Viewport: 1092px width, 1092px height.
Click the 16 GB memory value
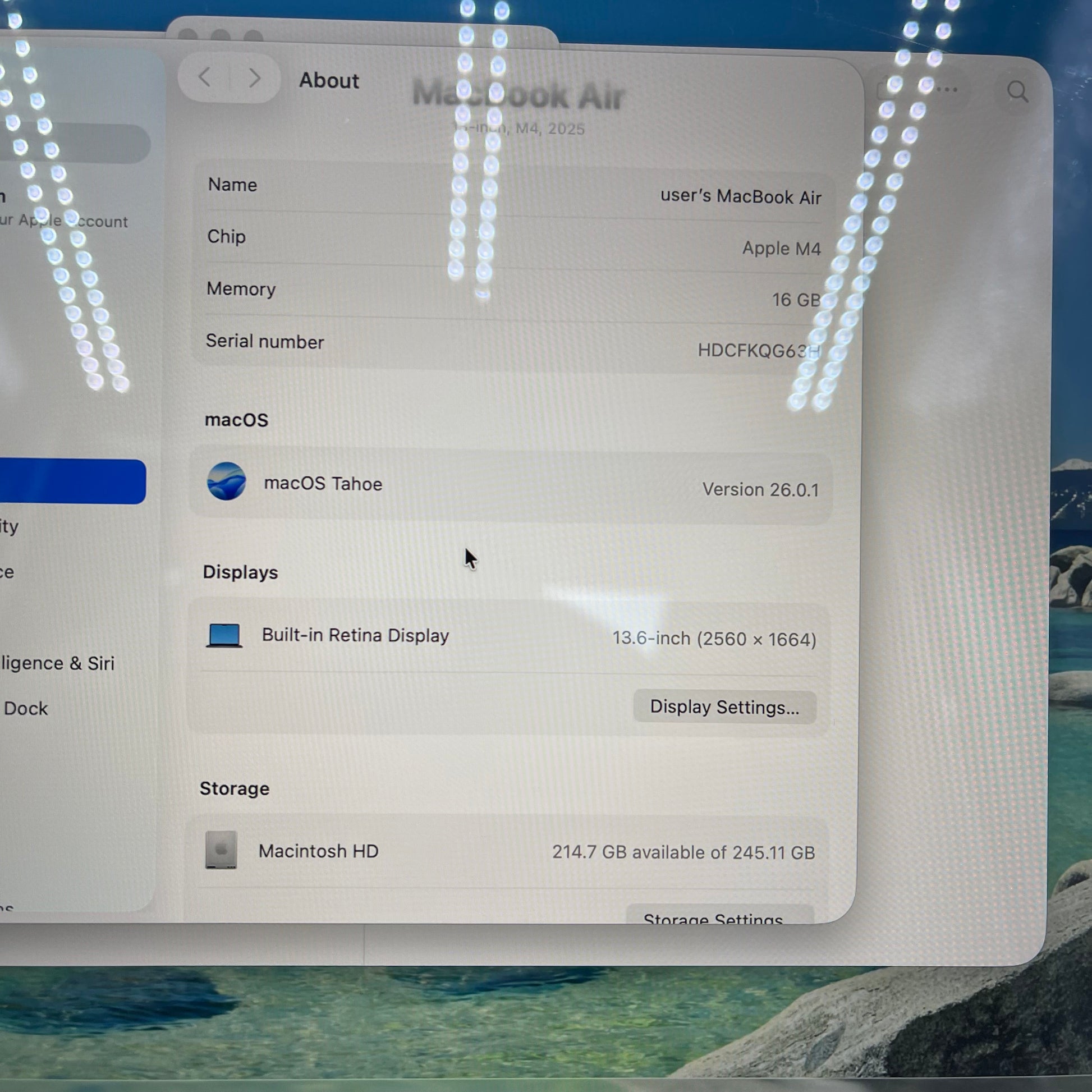795,300
